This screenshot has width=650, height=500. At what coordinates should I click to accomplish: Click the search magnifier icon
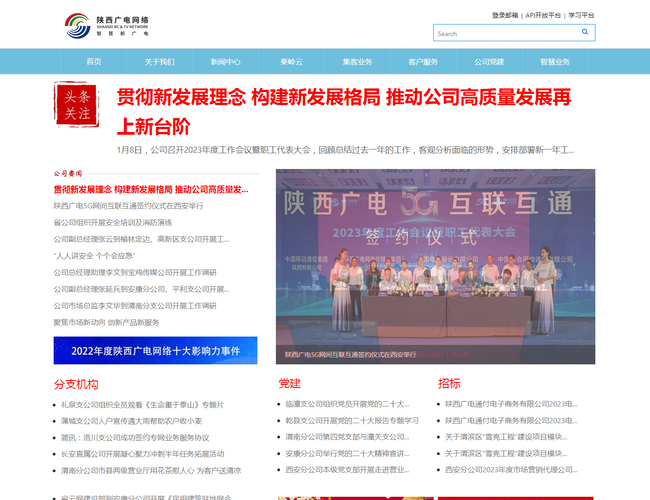tap(585, 33)
